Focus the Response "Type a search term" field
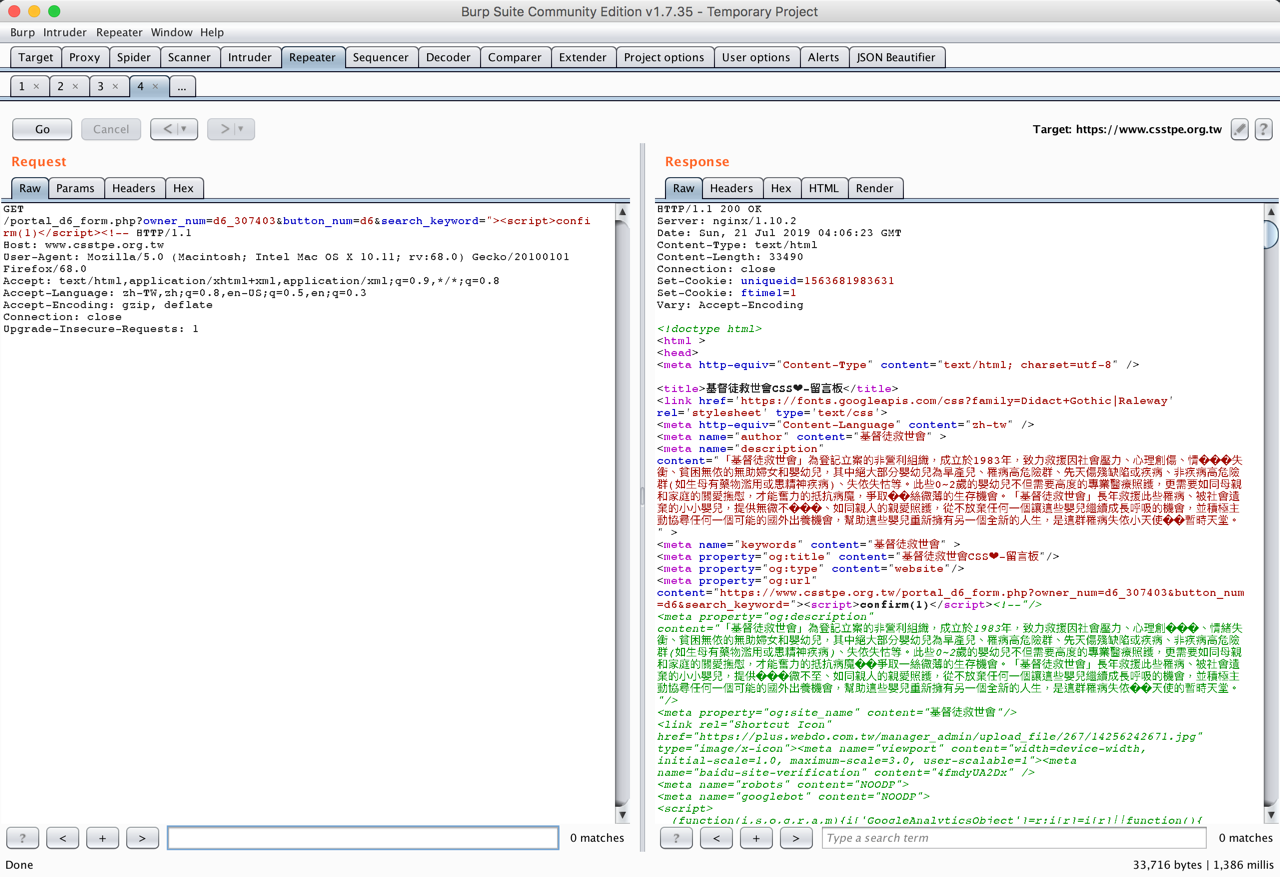Image resolution: width=1280 pixels, height=877 pixels. 1014,838
